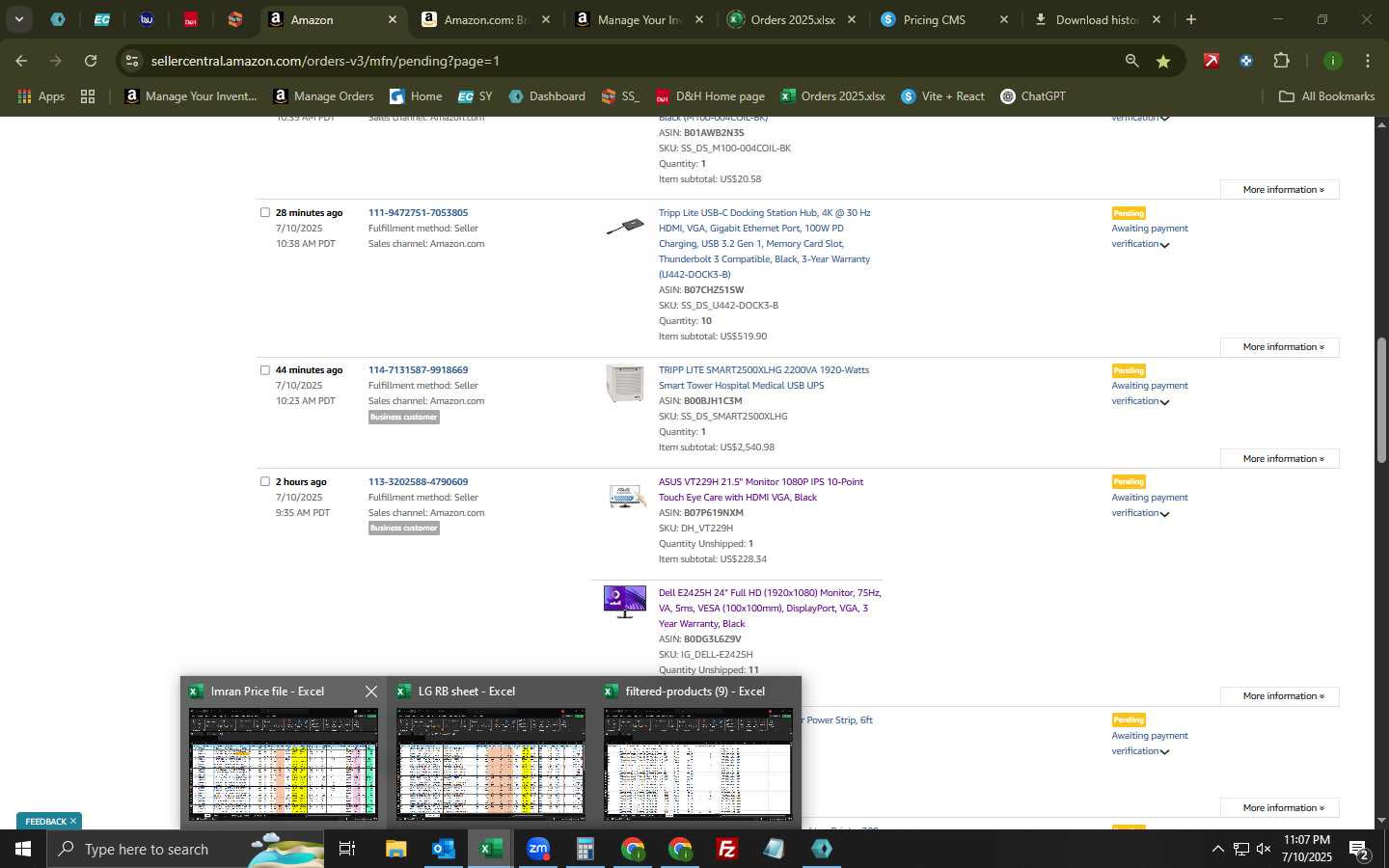Click the muted volume tray icon

coord(1264,849)
